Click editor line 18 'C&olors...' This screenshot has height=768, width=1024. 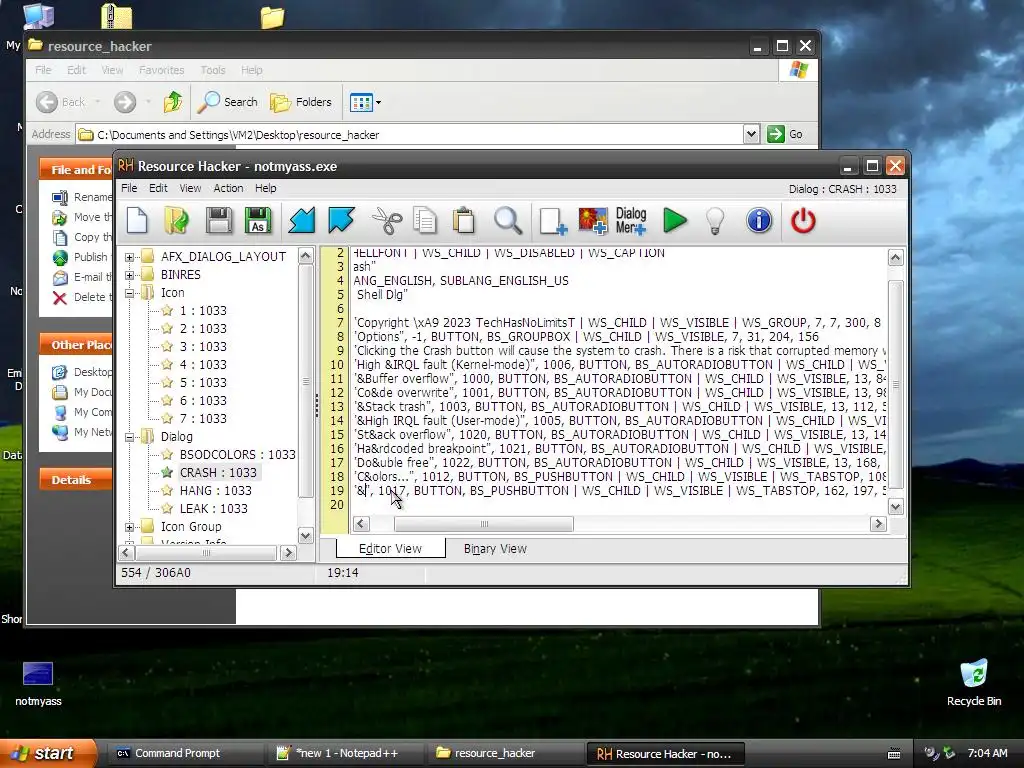(618, 477)
